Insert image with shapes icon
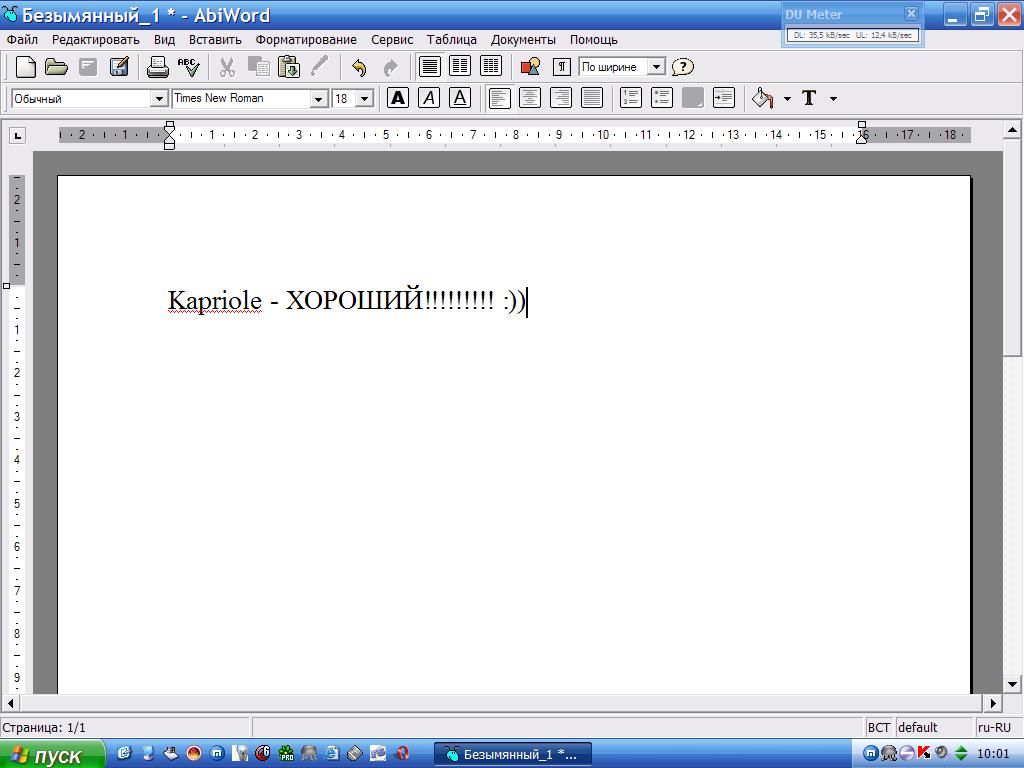Viewport: 1024px width, 768px height. (x=530, y=67)
